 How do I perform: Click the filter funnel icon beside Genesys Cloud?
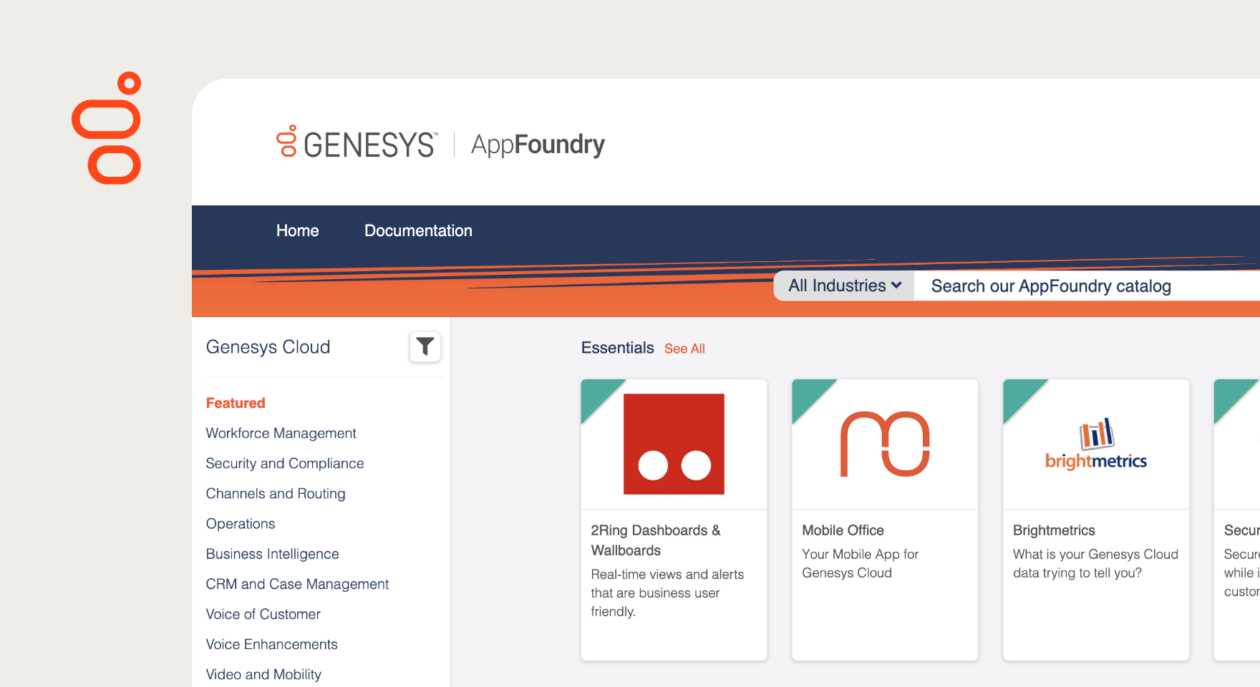[x=425, y=347]
